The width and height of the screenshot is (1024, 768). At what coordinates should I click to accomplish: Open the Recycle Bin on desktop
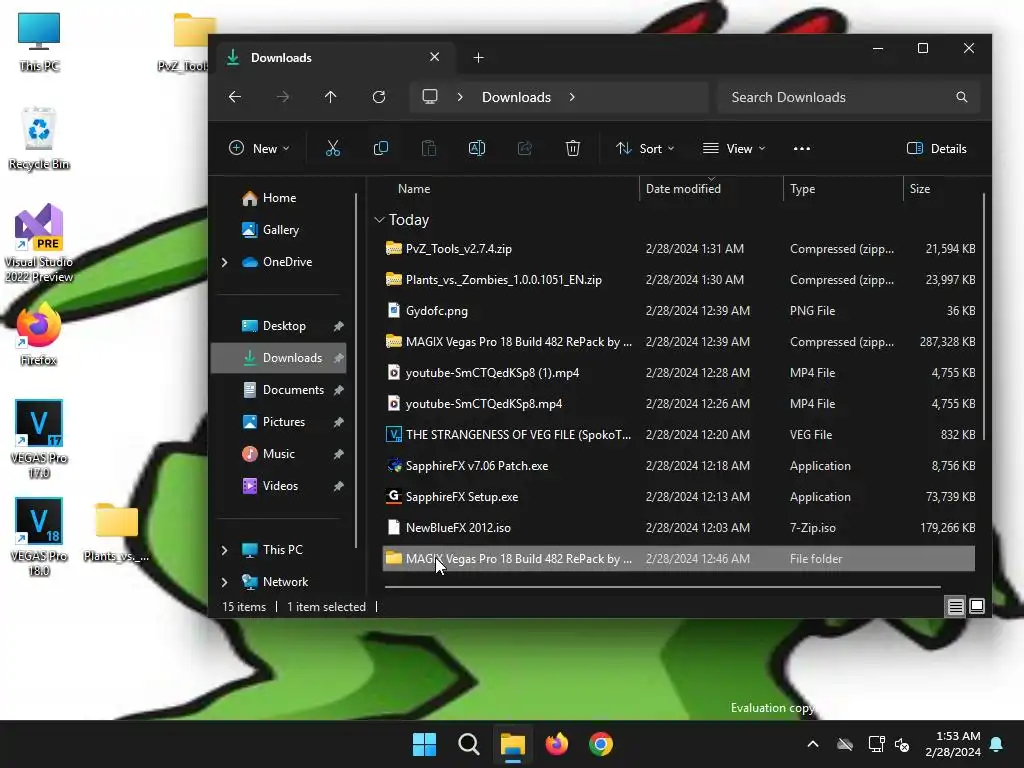click(39, 138)
